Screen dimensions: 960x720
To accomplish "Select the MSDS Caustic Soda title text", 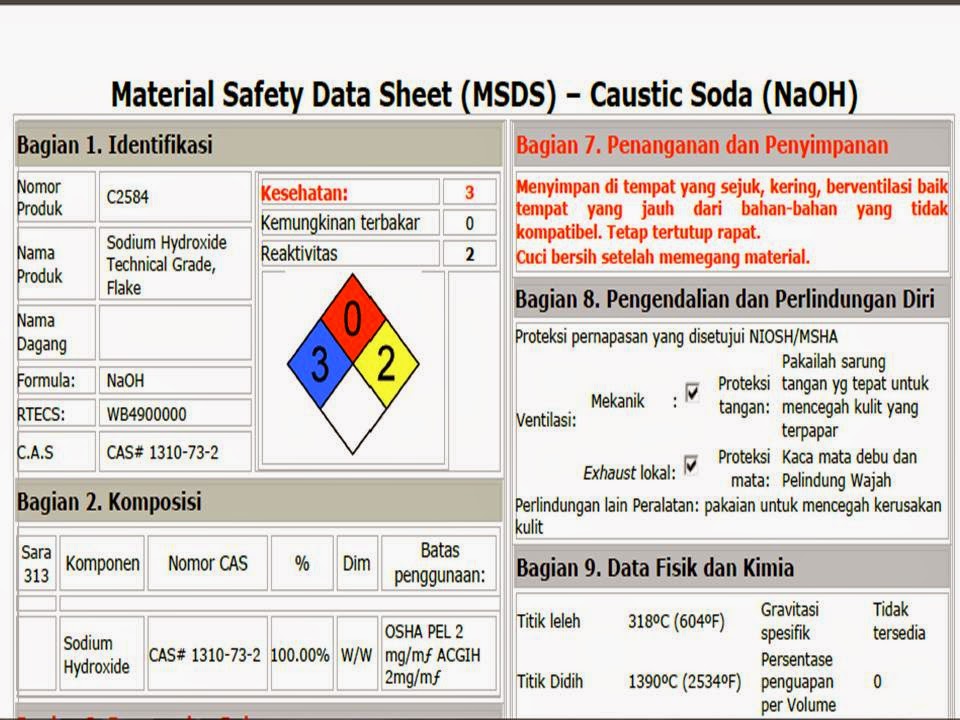I will tap(478, 91).
